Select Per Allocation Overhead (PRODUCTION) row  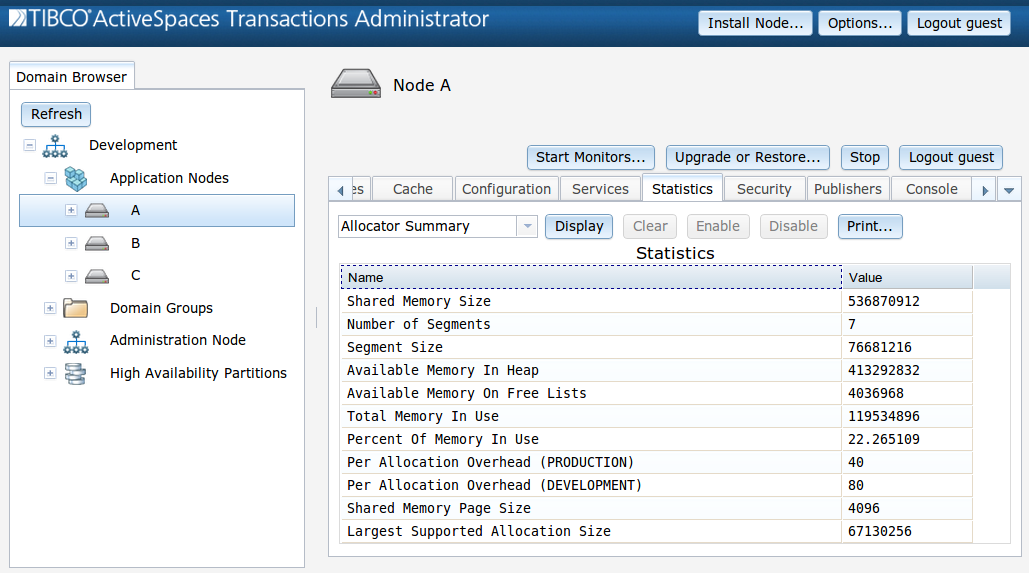[x=656, y=462]
